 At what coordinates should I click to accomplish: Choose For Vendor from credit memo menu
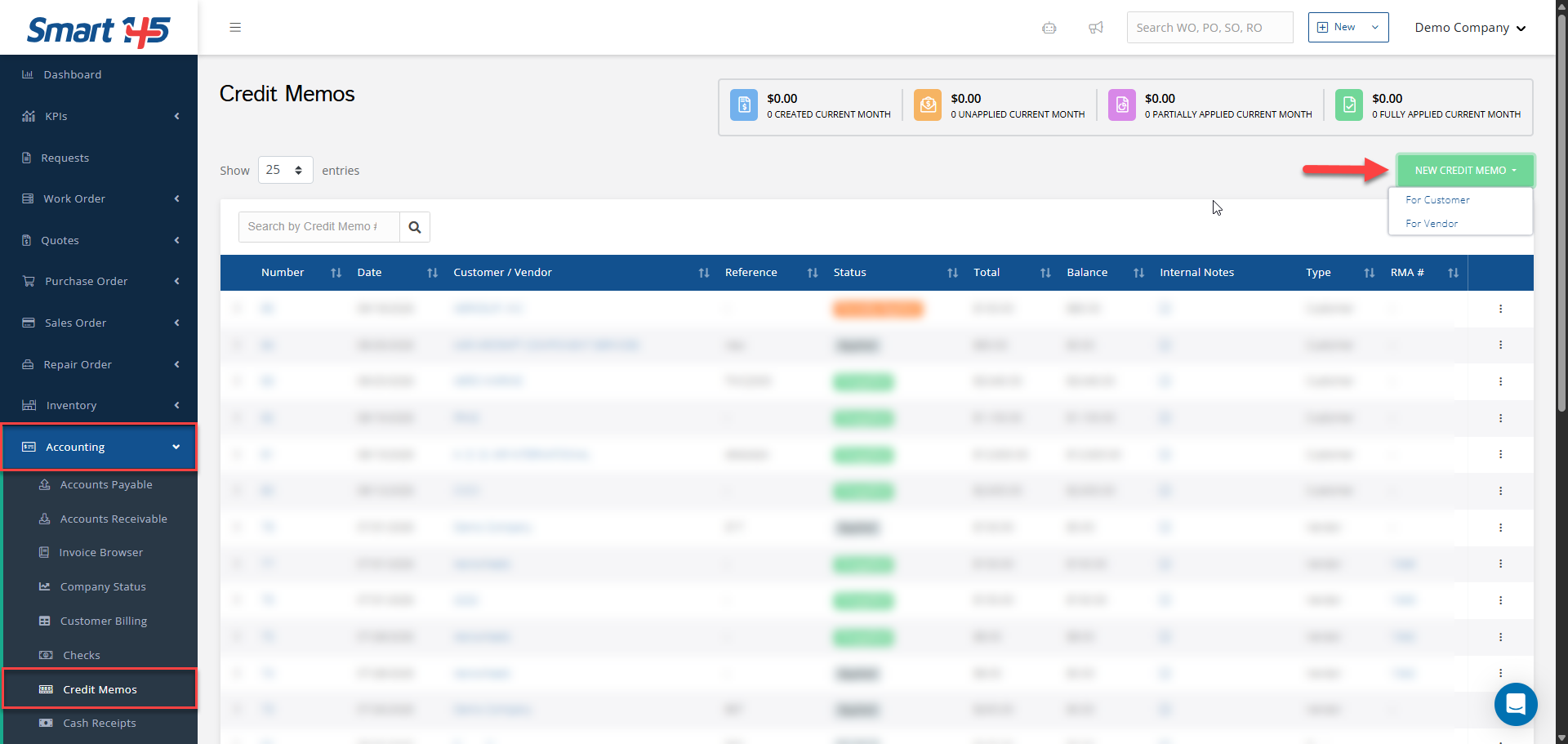pyautogui.click(x=1432, y=224)
